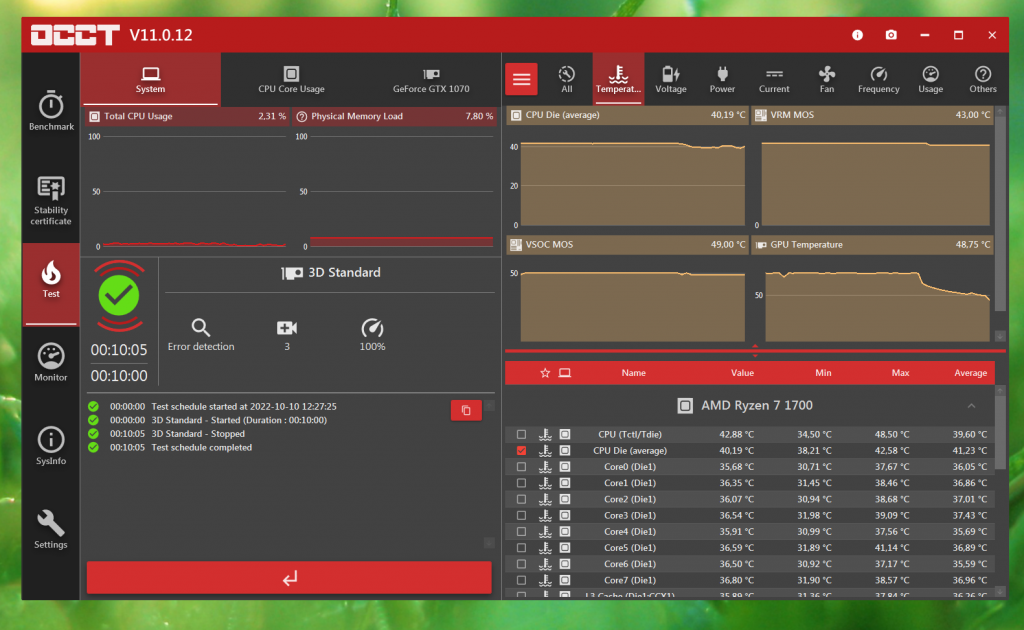Click the red return arrow button
This screenshot has width=1024, height=630.
[x=289, y=578]
